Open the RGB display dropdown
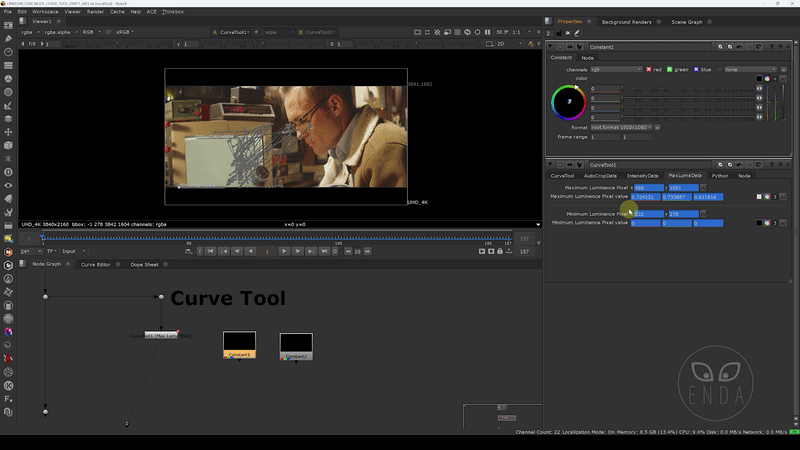This screenshot has height=450, width=800. click(x=91, y=32)
